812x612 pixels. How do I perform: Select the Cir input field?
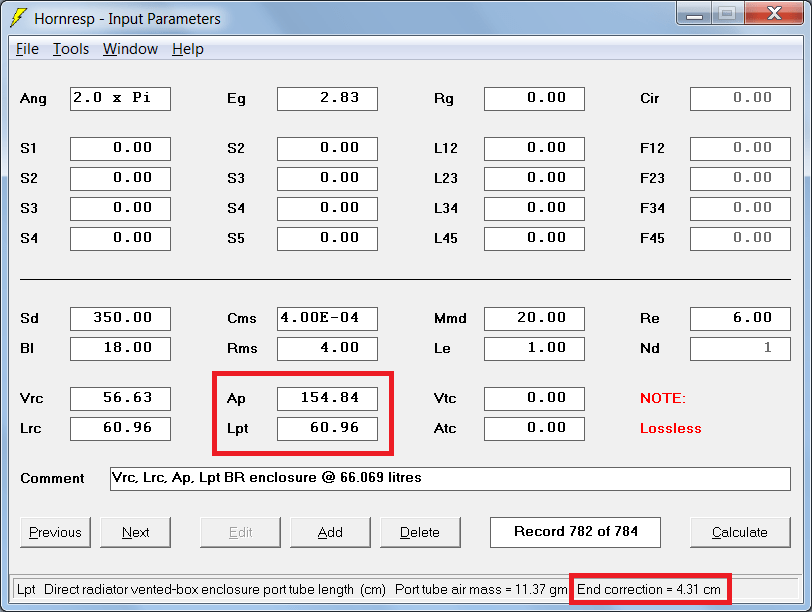point(741,99)
